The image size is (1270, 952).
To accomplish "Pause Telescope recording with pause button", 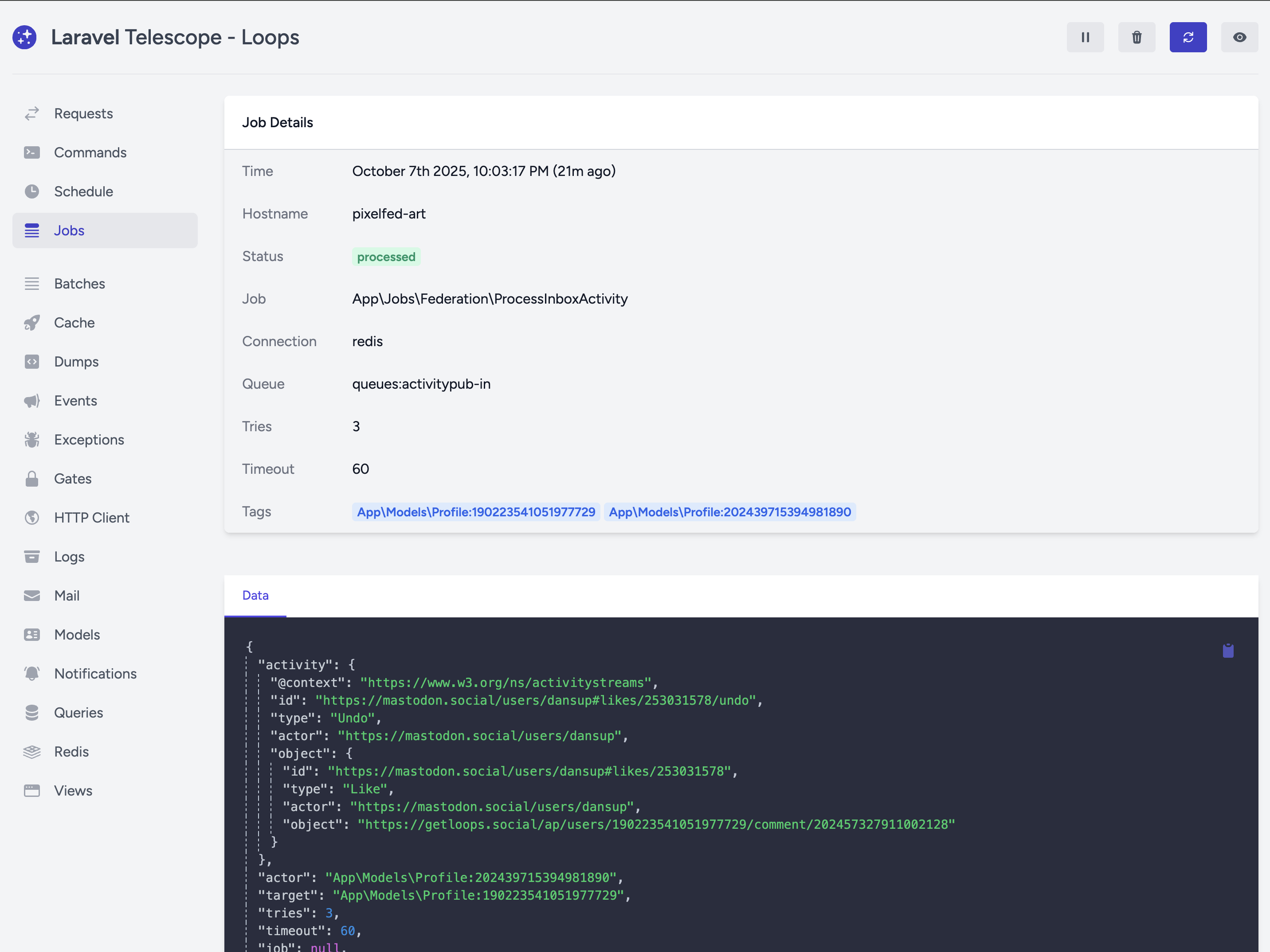I will pyautogui.click(x=1085, y=37).
